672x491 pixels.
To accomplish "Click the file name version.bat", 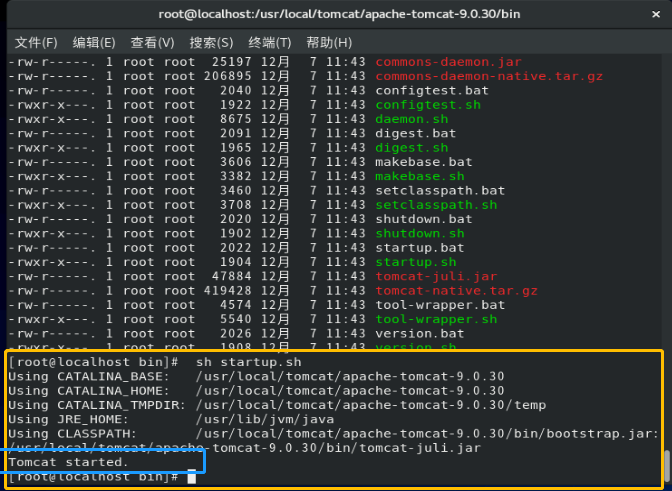I will [420, 333].
